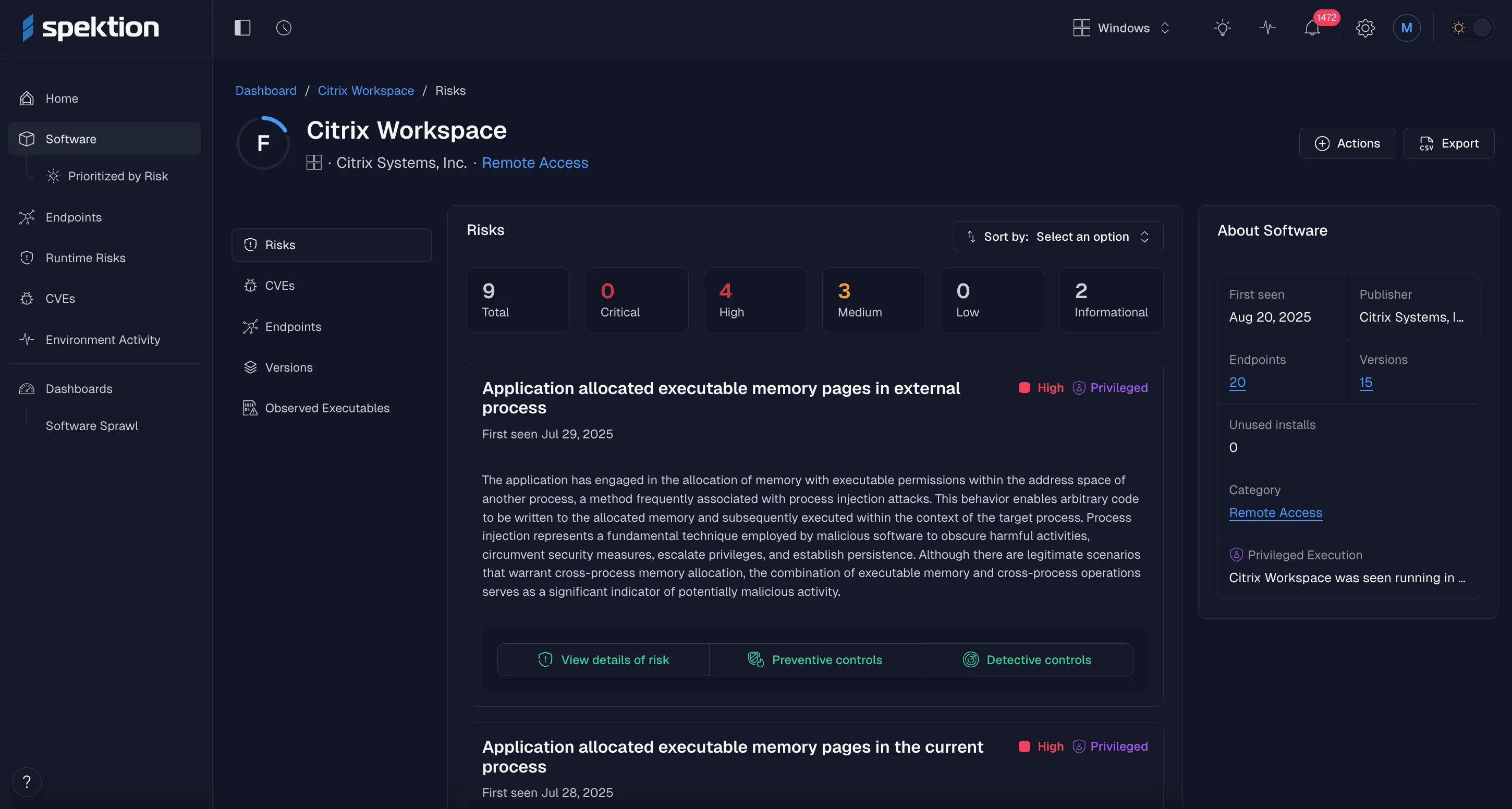Open notifications bell with 1472 badge
Viewport: 1512px width, 809px height.
point(1312,28)
